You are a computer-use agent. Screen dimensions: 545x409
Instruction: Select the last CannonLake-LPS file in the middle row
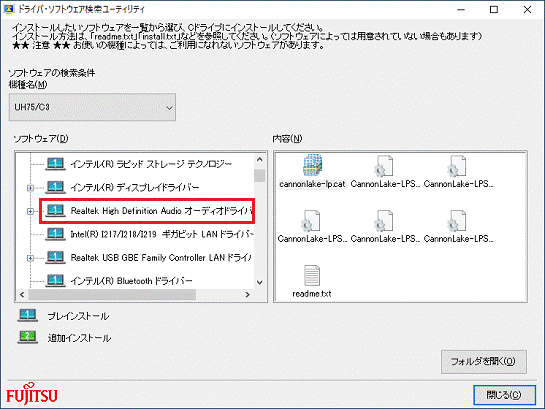(x=457, y=220)
